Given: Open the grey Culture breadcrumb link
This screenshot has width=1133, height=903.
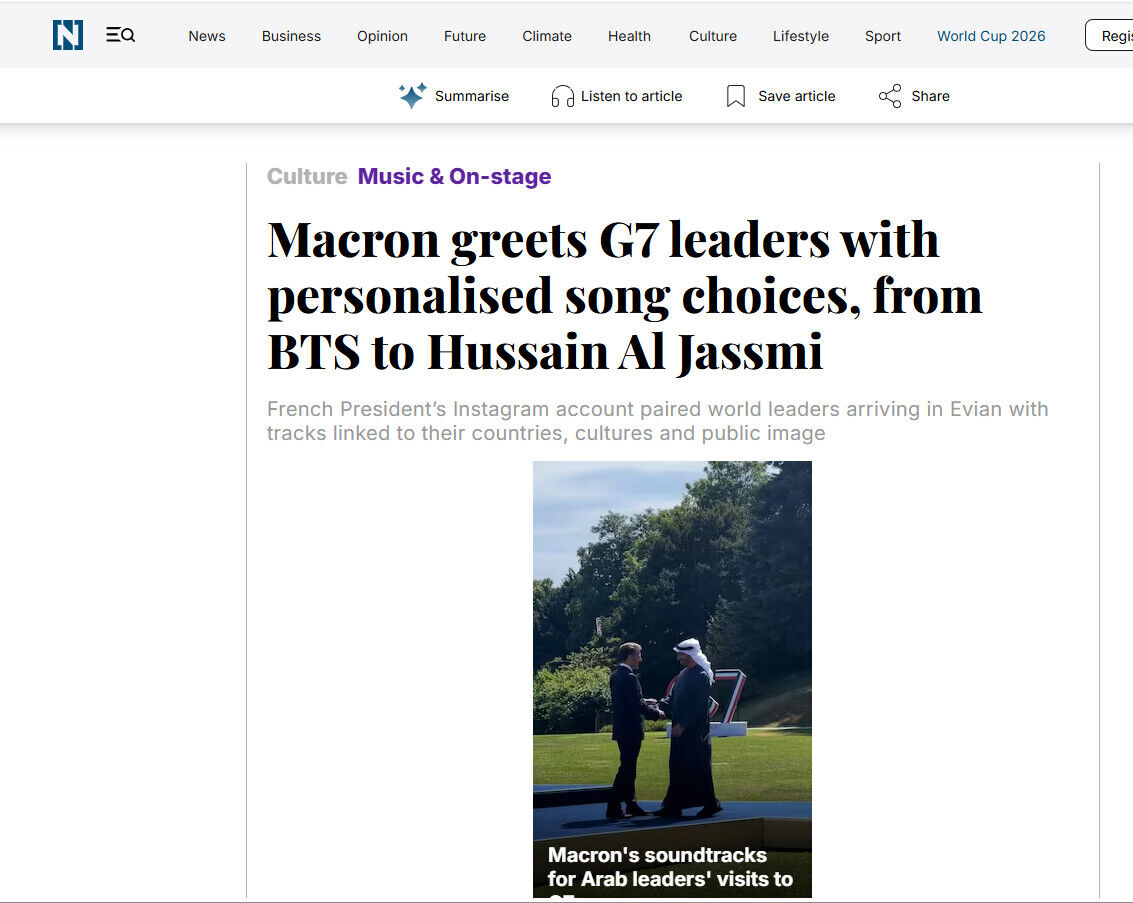Looking at the screenshot, I should [x=307, y=176].
